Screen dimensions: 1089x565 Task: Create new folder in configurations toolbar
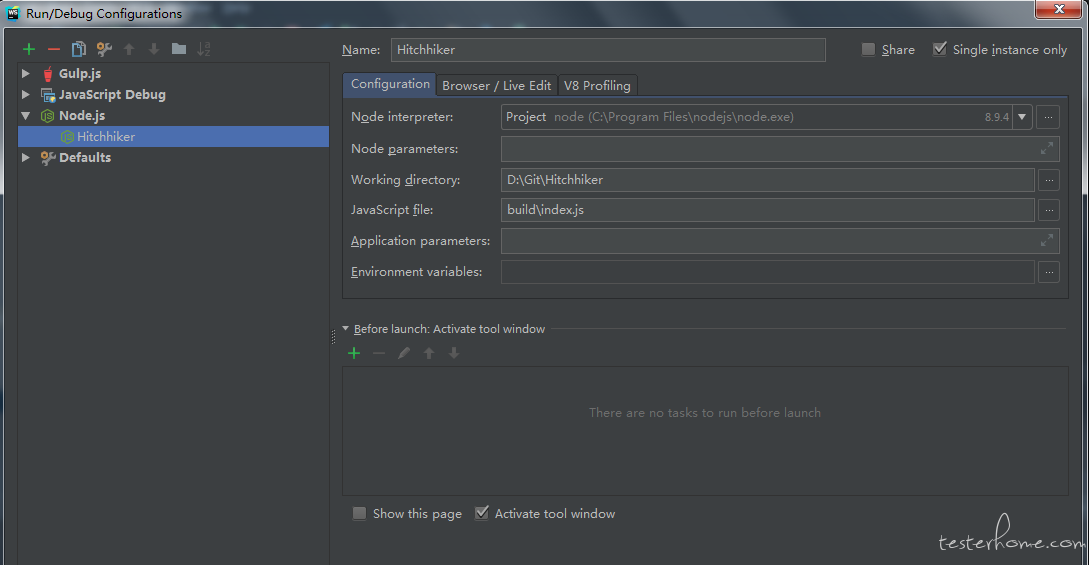click(x=178, y=49)
